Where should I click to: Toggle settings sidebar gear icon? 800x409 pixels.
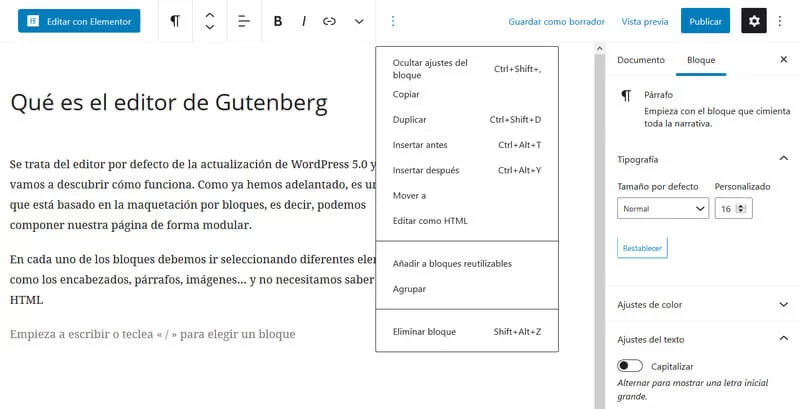pos(754,21)
